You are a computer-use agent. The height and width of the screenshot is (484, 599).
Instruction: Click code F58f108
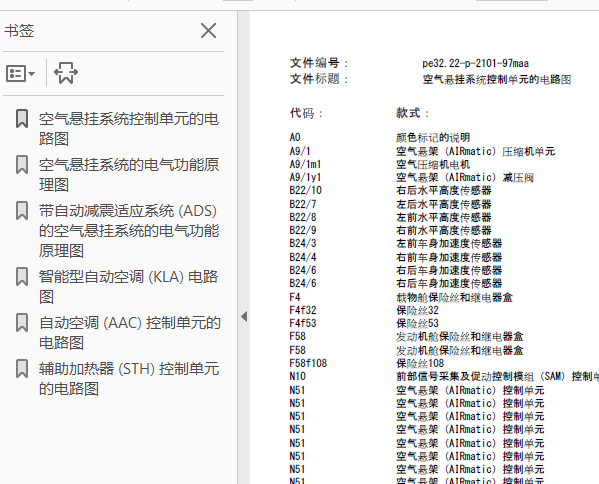pos(308,363)
